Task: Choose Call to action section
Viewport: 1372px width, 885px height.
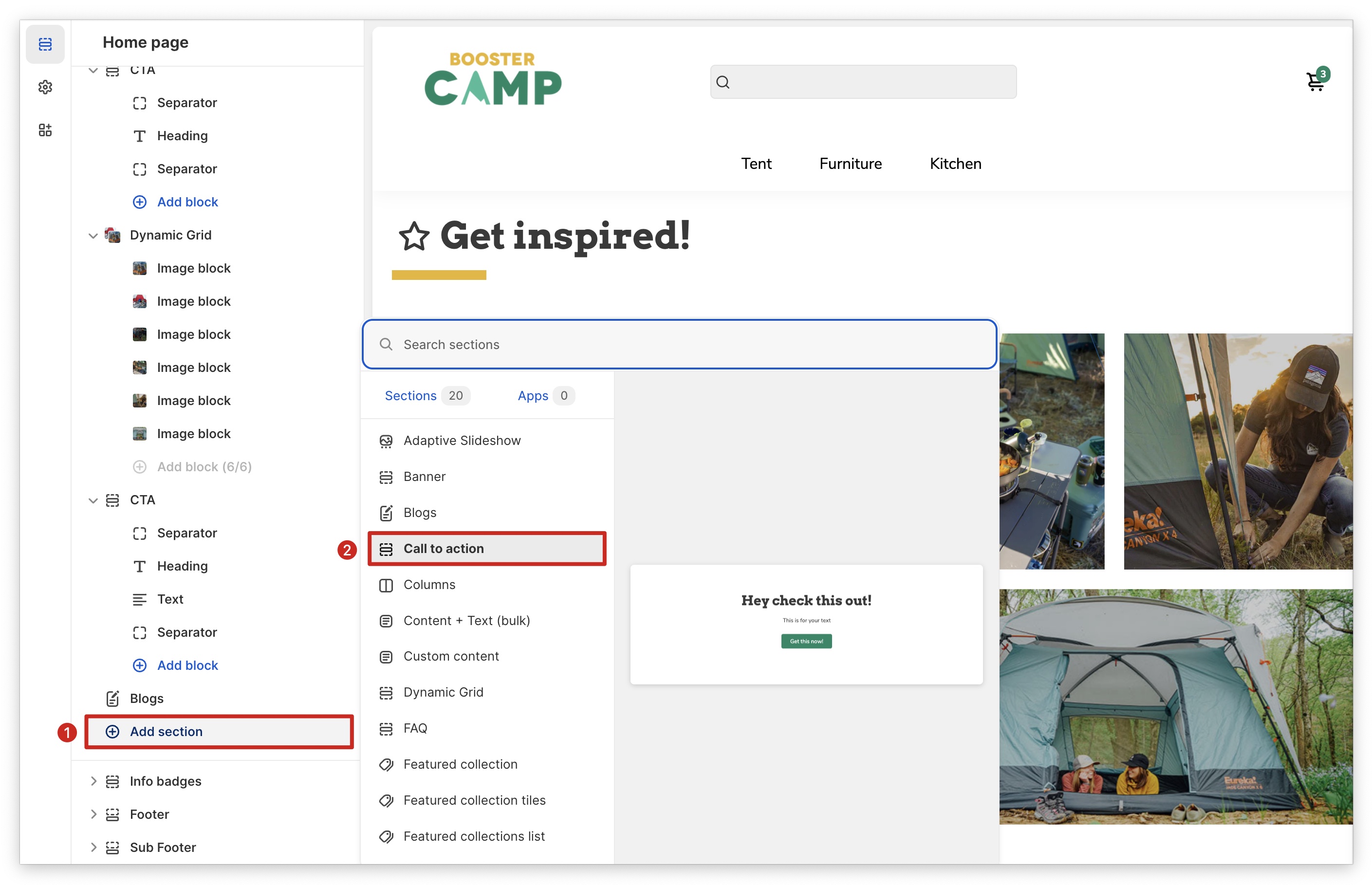Action: pos(443,549)
